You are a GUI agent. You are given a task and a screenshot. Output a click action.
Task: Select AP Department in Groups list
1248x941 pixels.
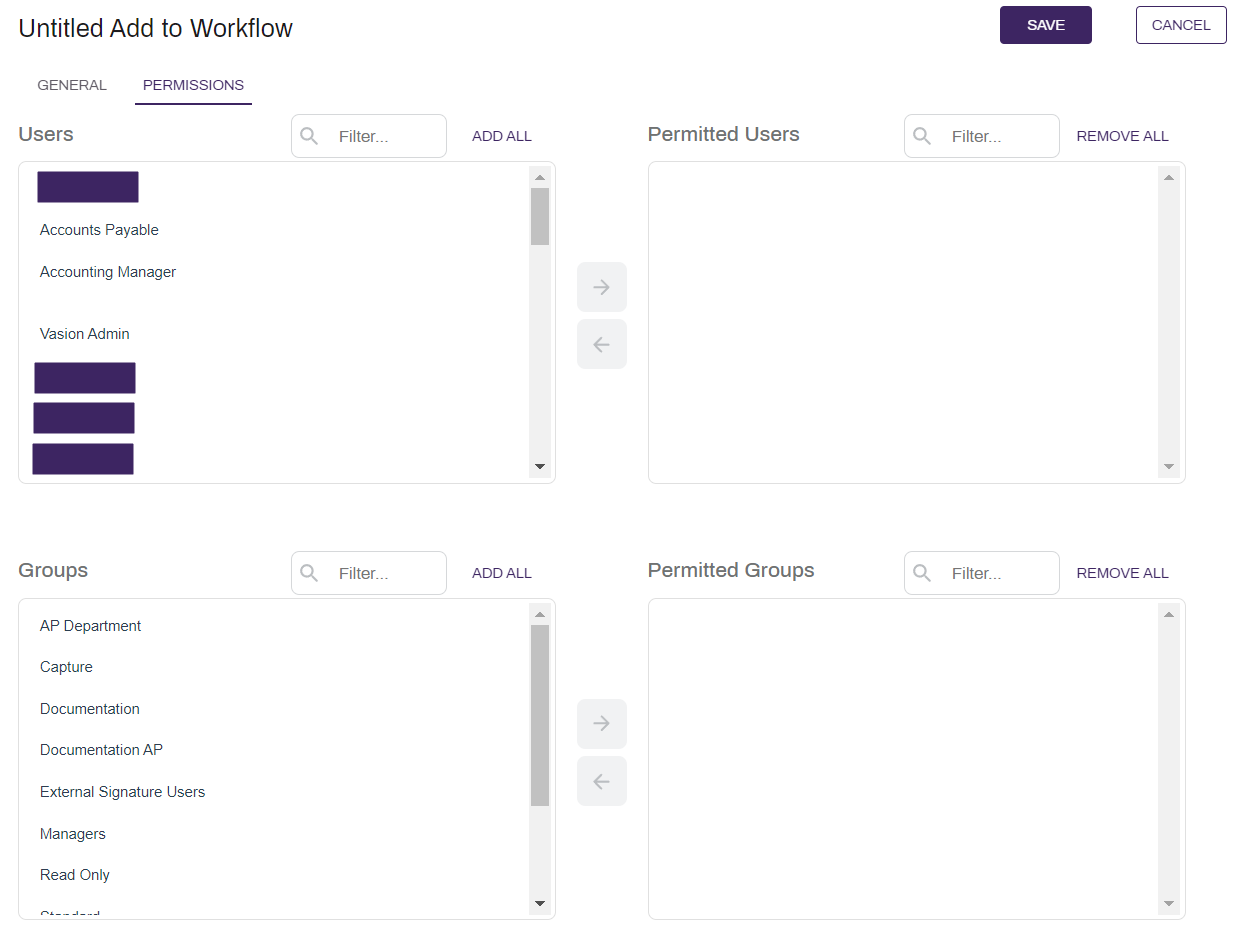pyautogui.click(x=90, y=626)
